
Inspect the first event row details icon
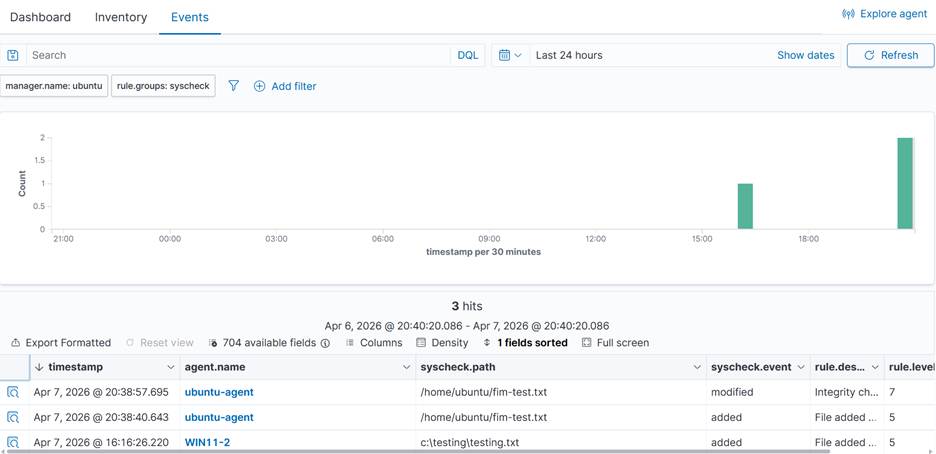13,393
